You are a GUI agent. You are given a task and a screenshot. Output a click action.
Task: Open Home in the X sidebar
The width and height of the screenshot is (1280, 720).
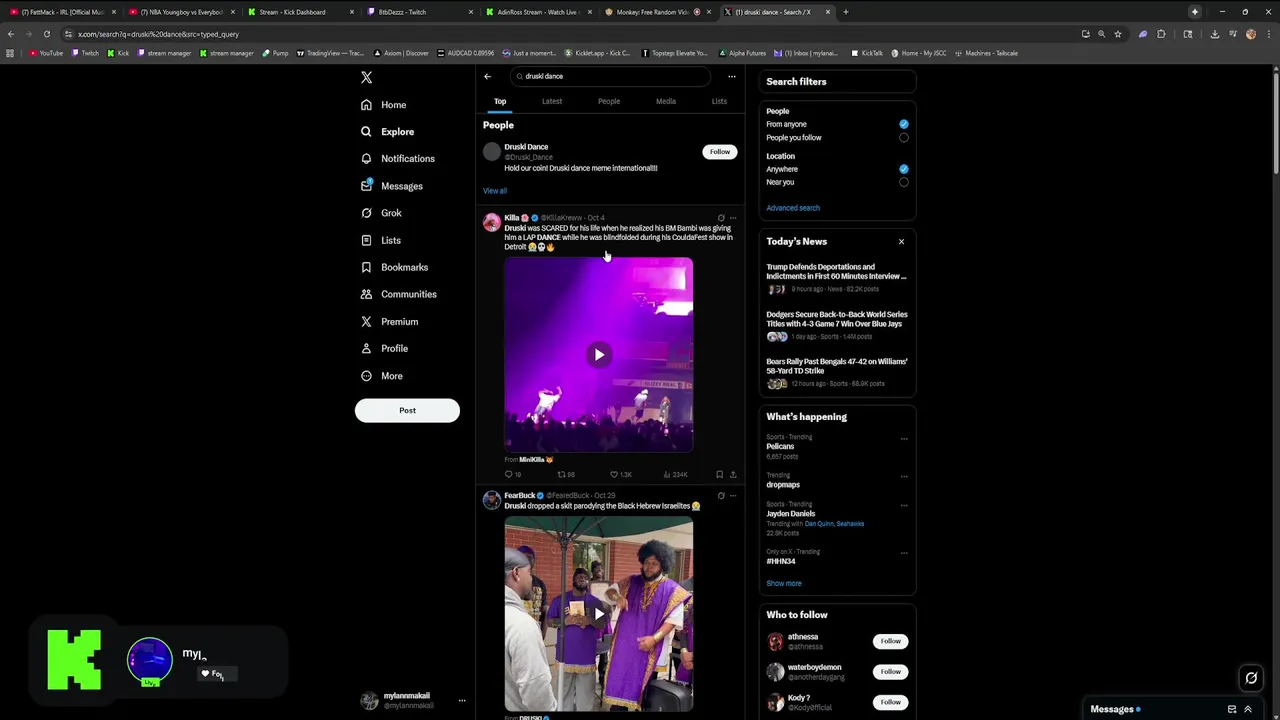tap(384, 105)
